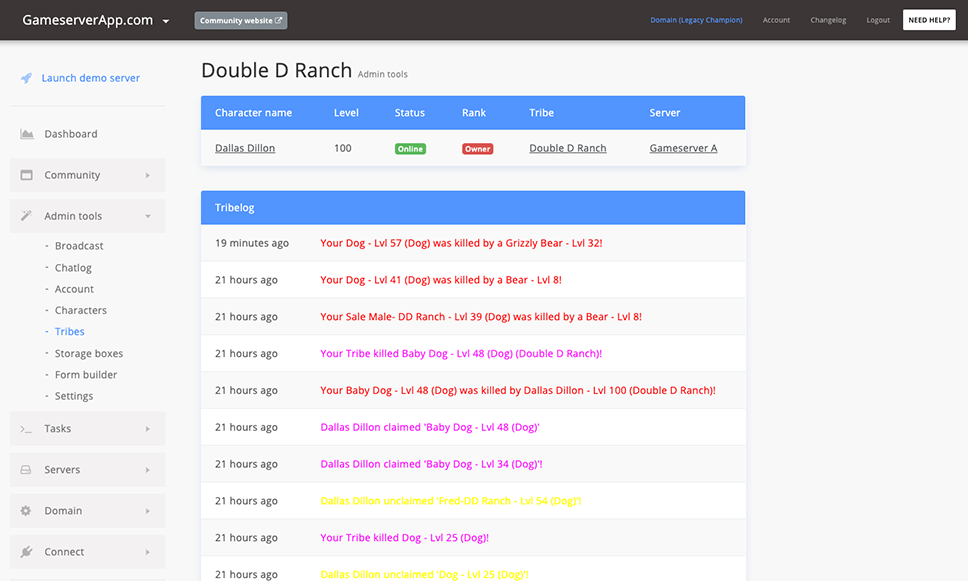Open Storage boxes in the sidebar
The image size is (968, 581).
(x=89, y=353)
